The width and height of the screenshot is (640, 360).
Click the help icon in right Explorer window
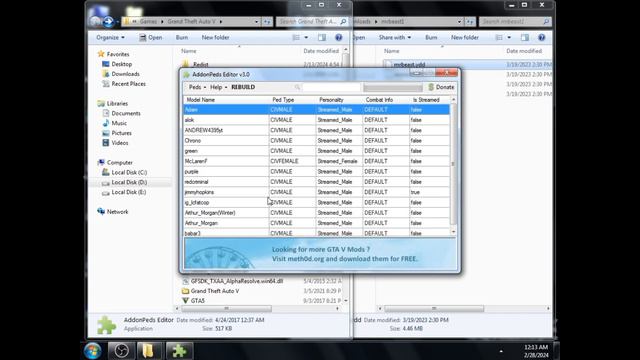(542, 38)
